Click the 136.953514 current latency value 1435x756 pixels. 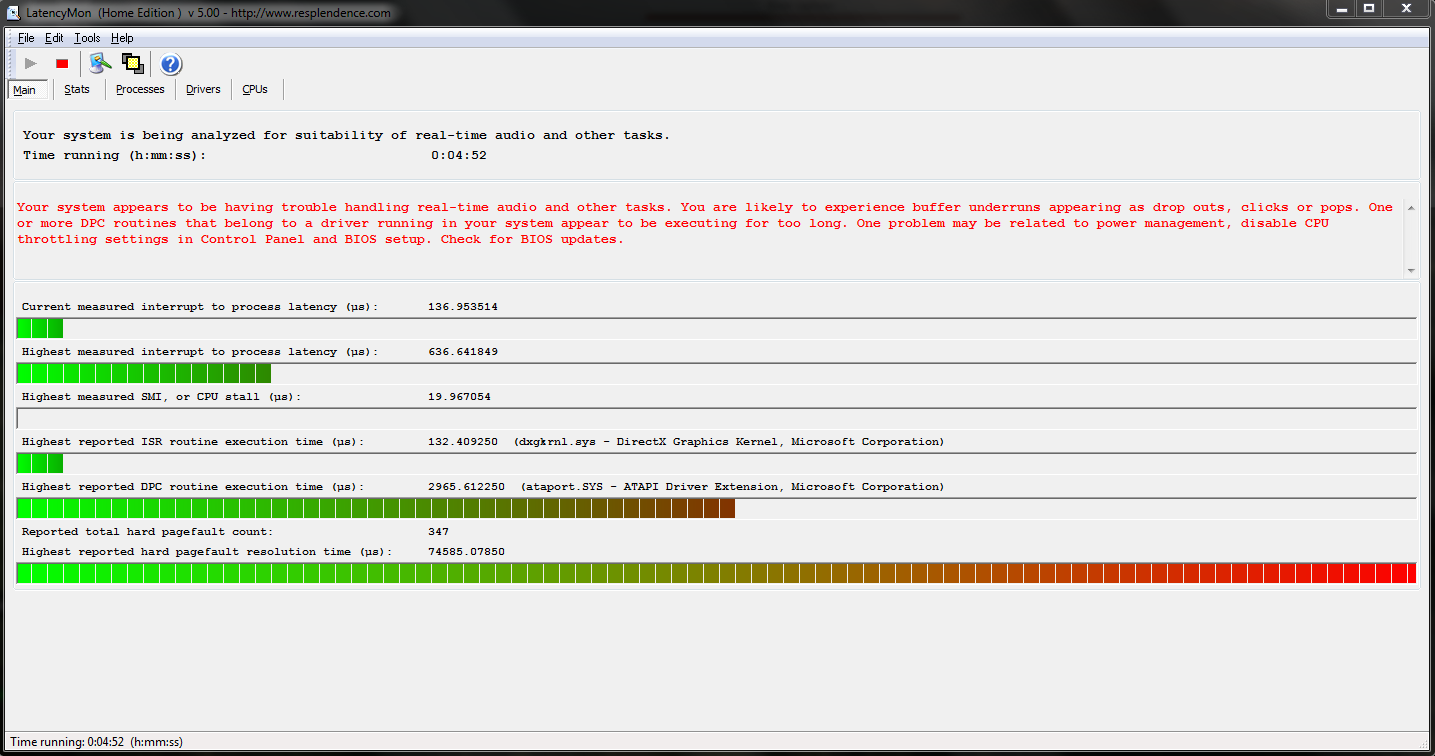(x=463, y=307)
